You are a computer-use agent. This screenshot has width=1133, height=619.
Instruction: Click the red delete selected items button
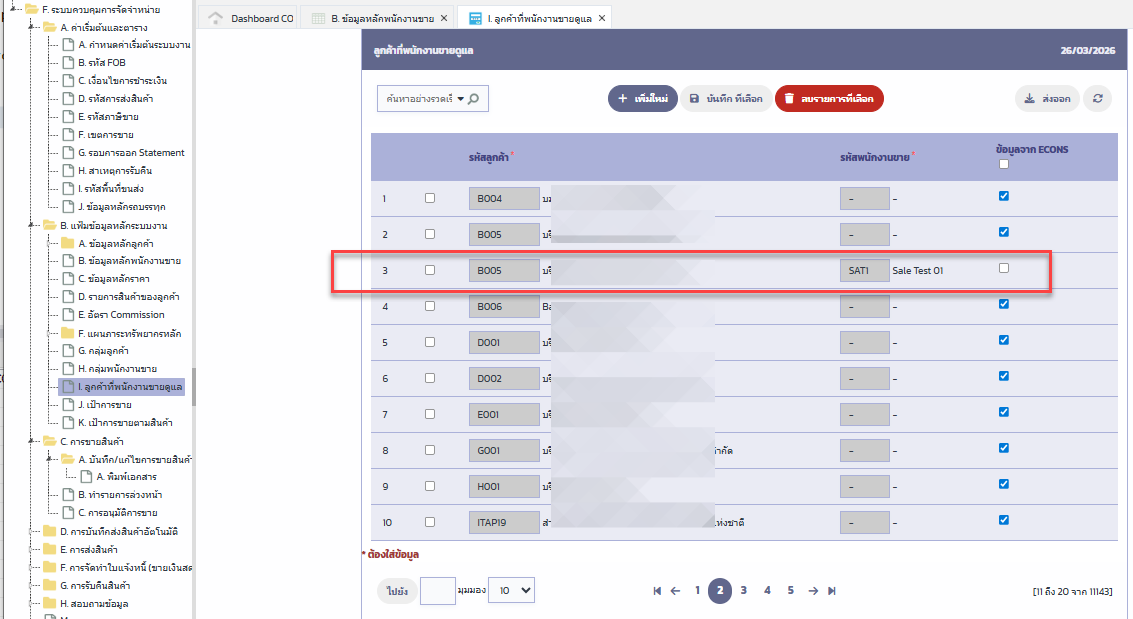[x=829, y=99]
